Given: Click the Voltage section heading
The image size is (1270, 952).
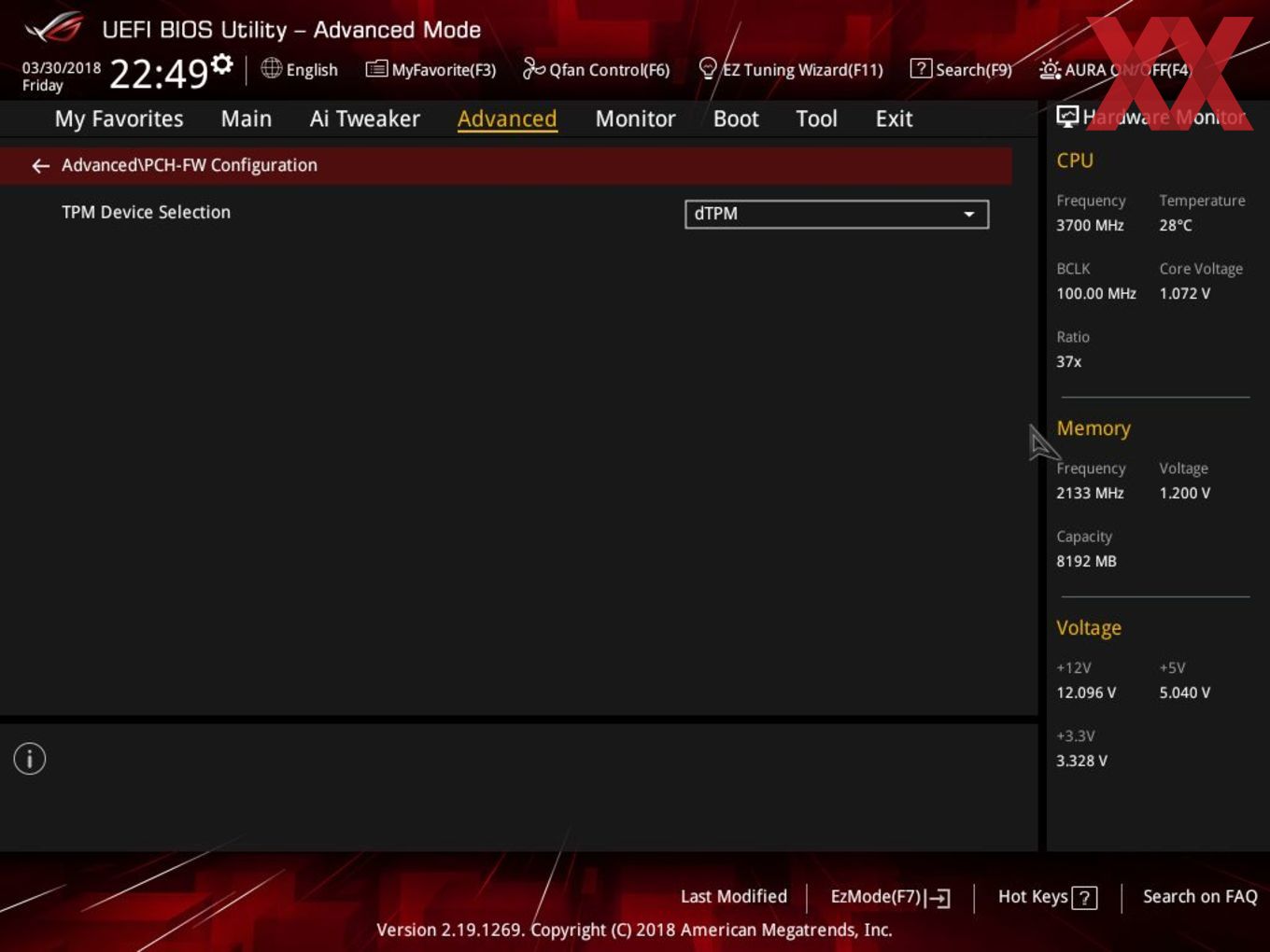Looking at the screenshot, I should [1089, 628].
